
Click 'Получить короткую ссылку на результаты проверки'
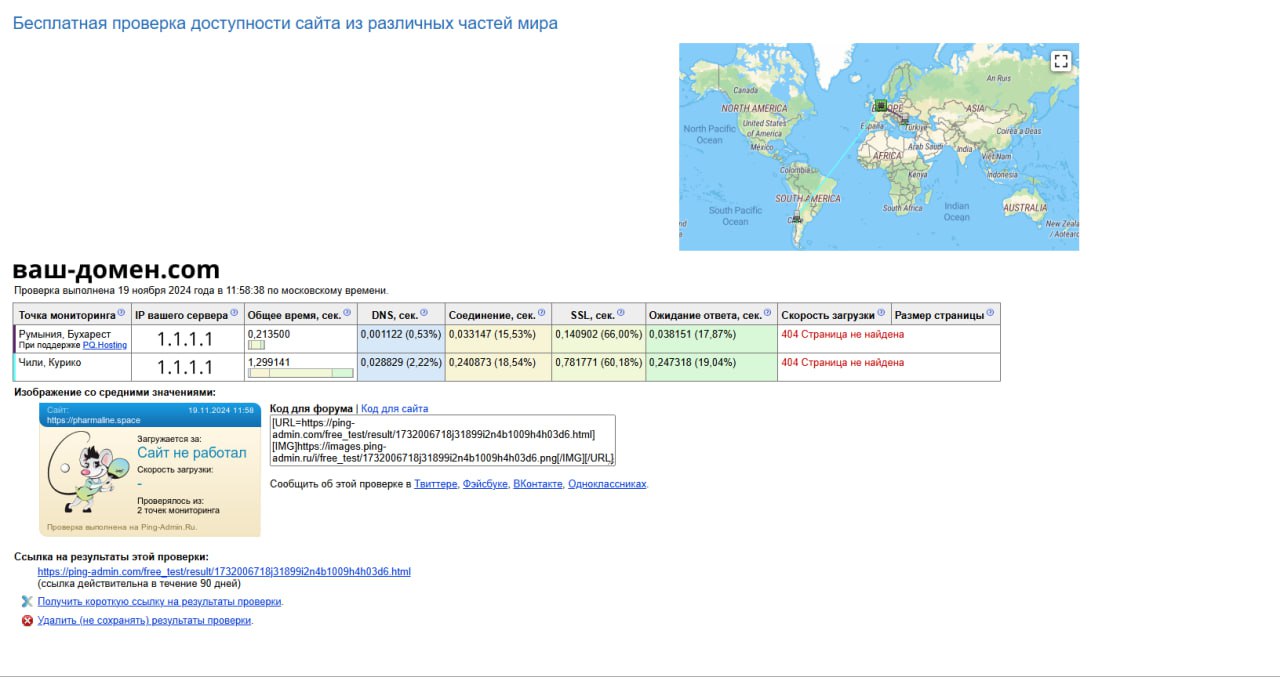tap(160, 602)
